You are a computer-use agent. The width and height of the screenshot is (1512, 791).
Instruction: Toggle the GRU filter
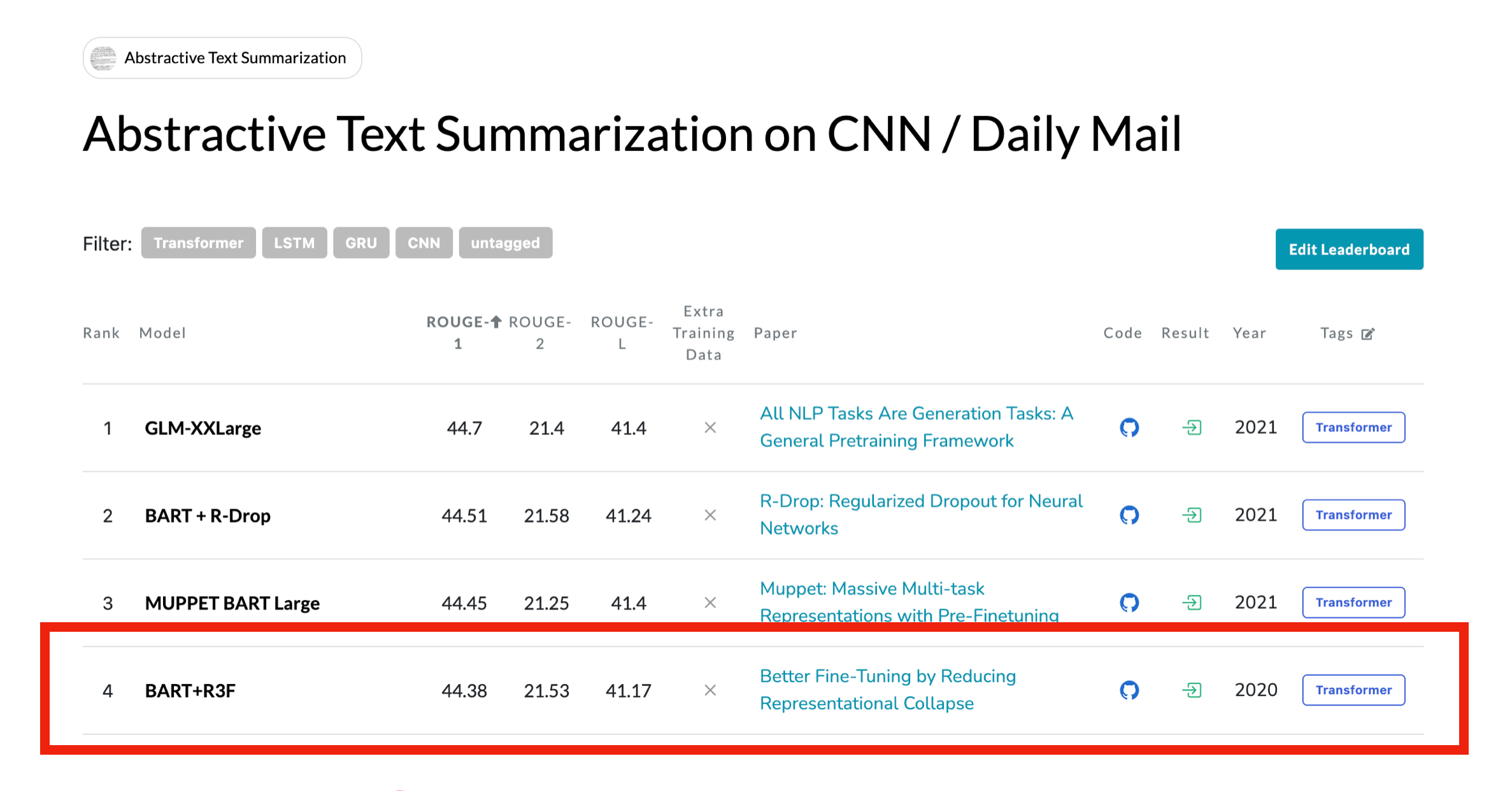click(360, 243)
